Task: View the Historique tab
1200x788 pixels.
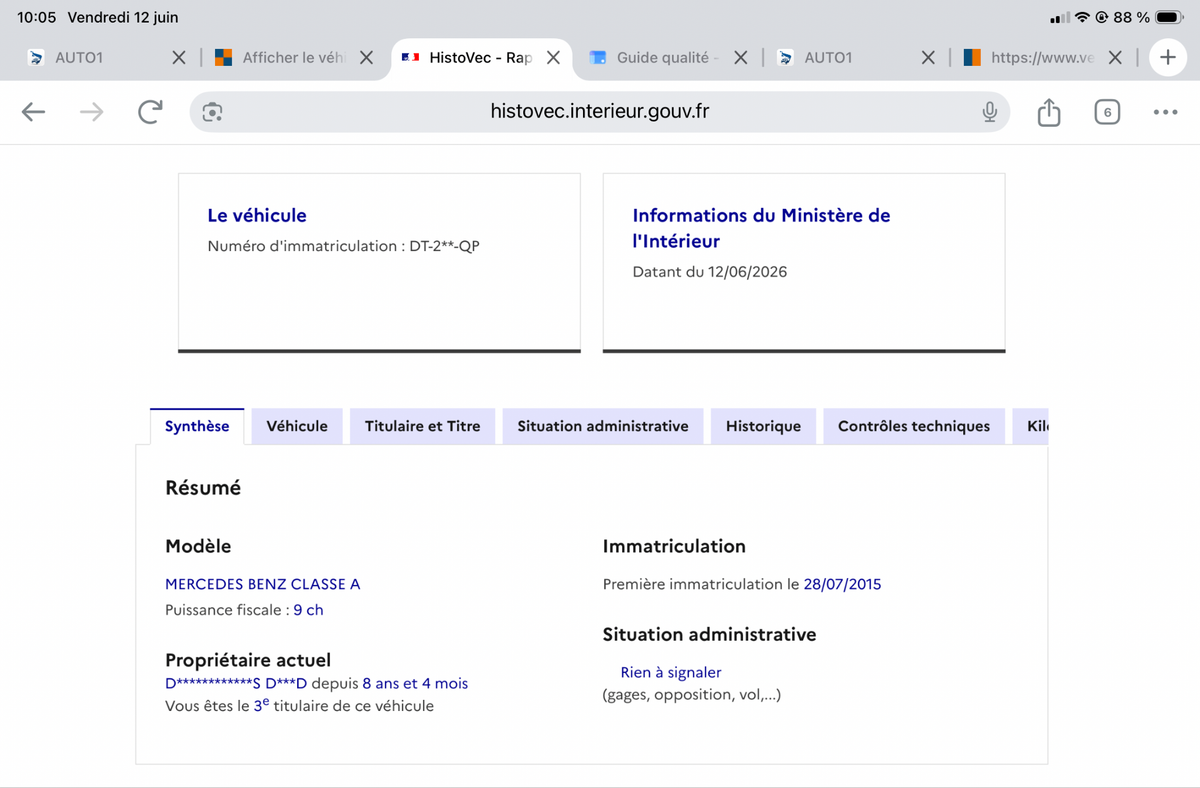Action: pyautogui.click(x=763, y=426)
